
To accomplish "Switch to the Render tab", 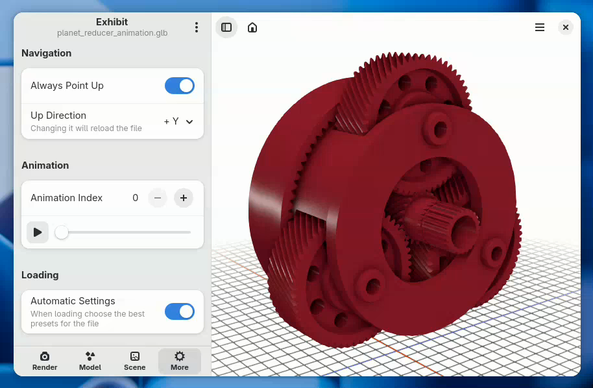I will (45, 361).
